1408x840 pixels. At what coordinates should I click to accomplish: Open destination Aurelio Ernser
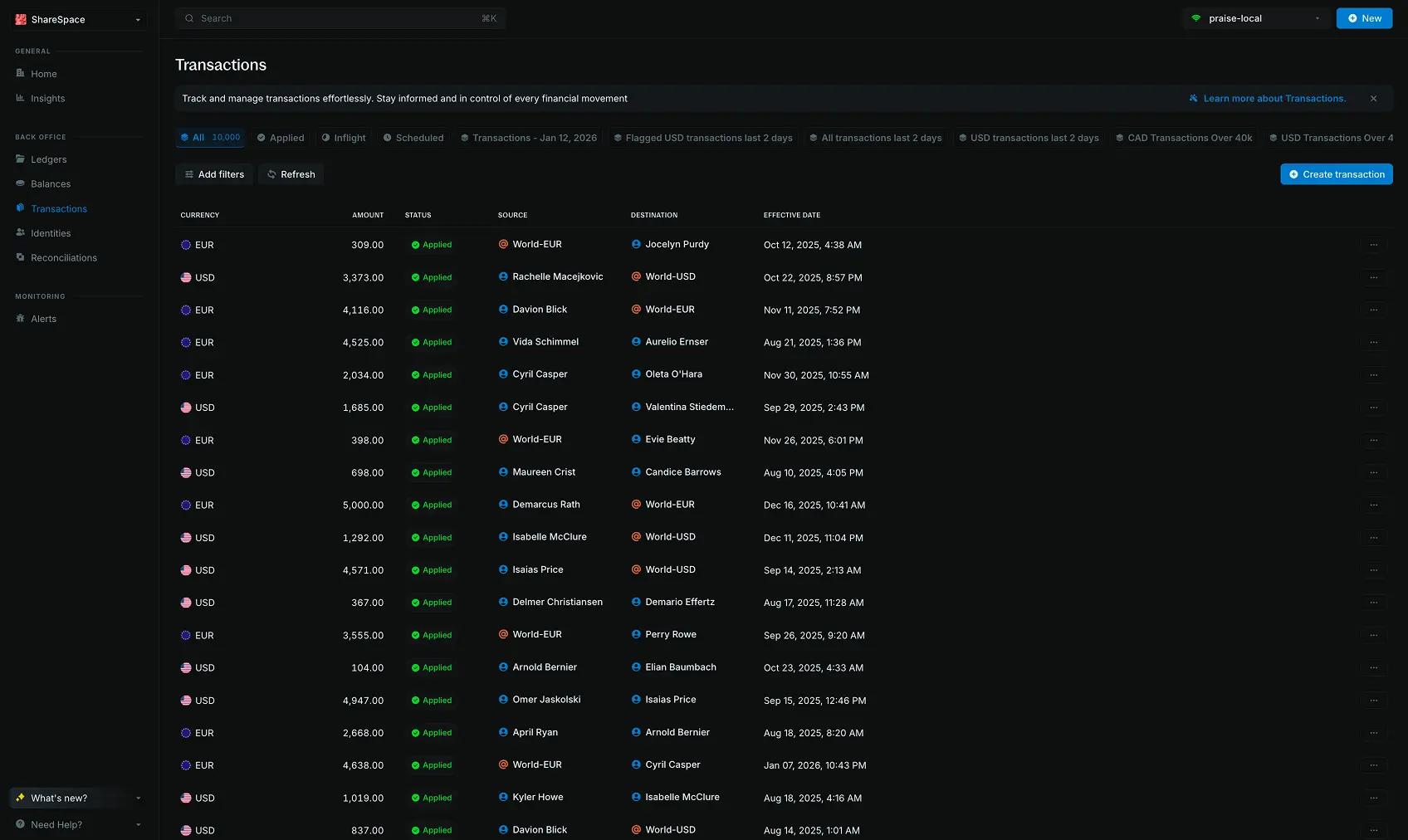pos(677,341)
